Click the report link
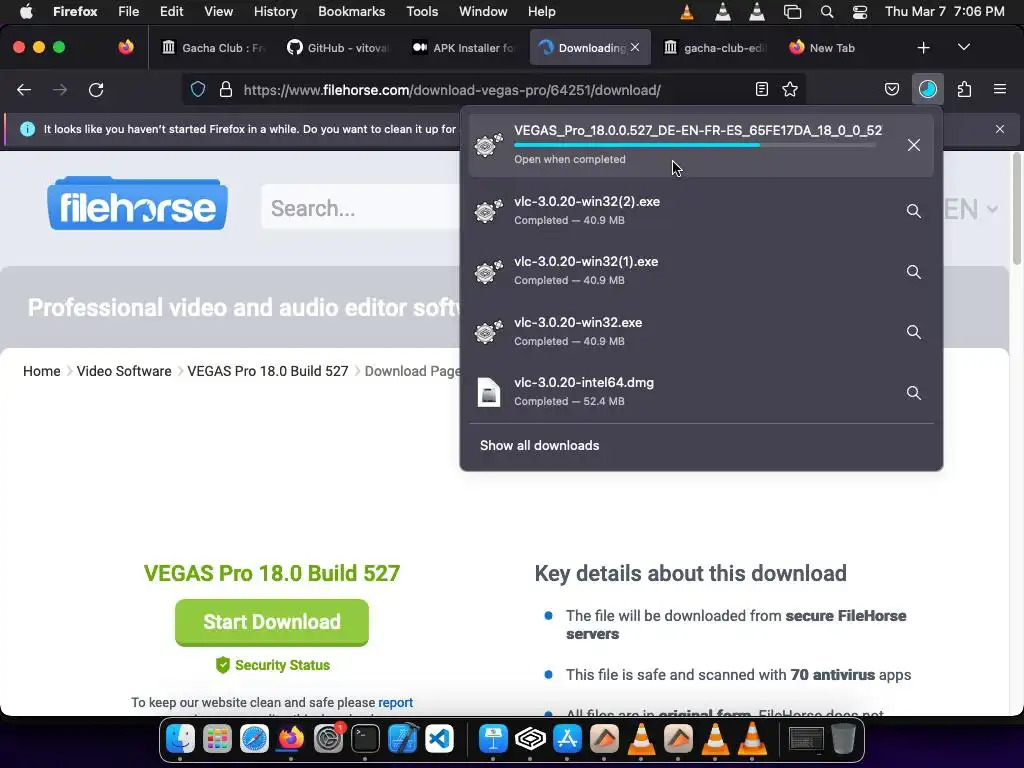 coord(396,703)
